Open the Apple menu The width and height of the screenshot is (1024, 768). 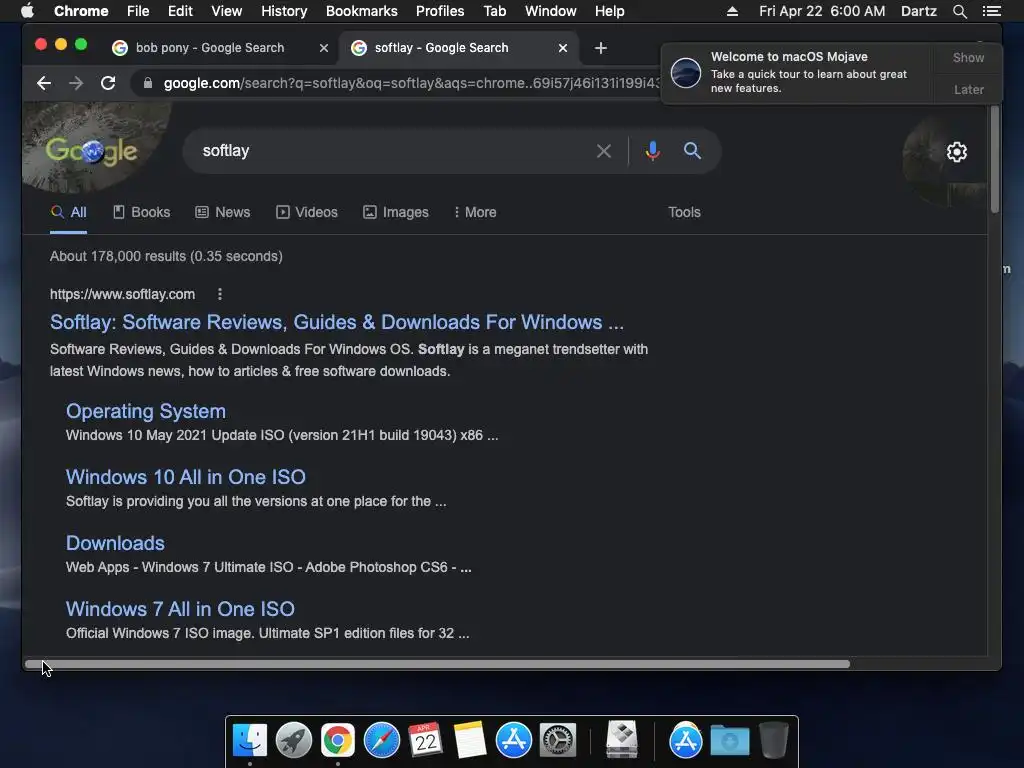tap(27, 11)
